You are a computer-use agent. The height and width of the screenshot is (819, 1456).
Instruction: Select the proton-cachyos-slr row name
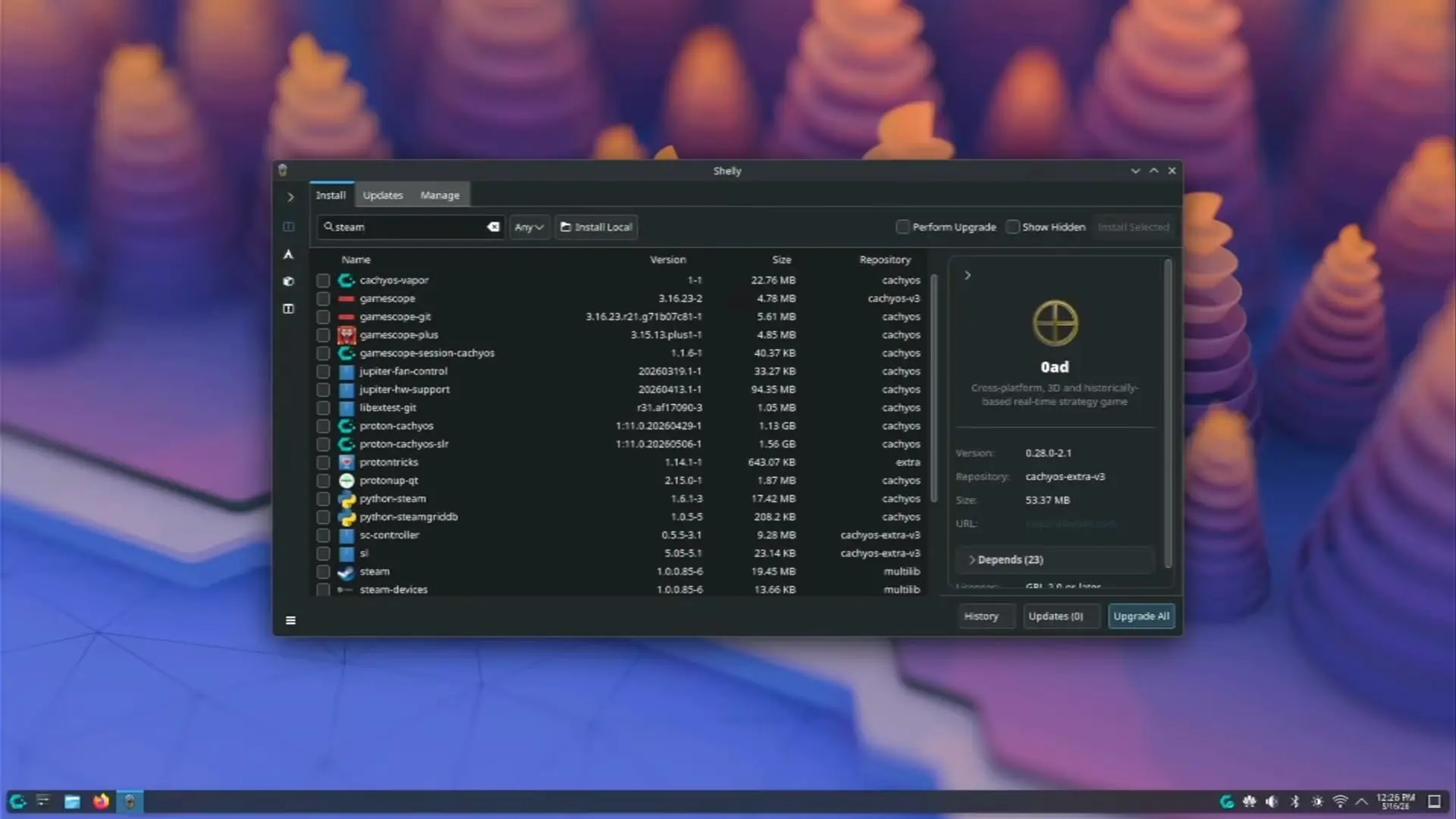click(x=404, y=444)
